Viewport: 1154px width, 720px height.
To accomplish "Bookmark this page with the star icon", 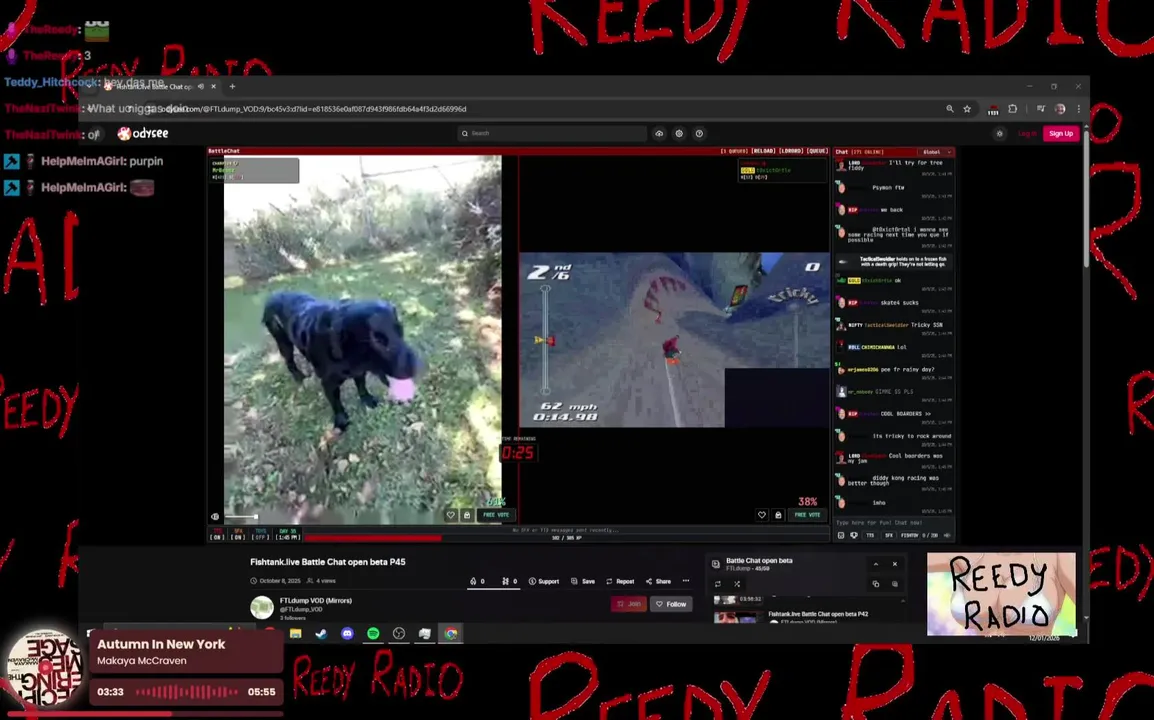I will click(967, 109).
